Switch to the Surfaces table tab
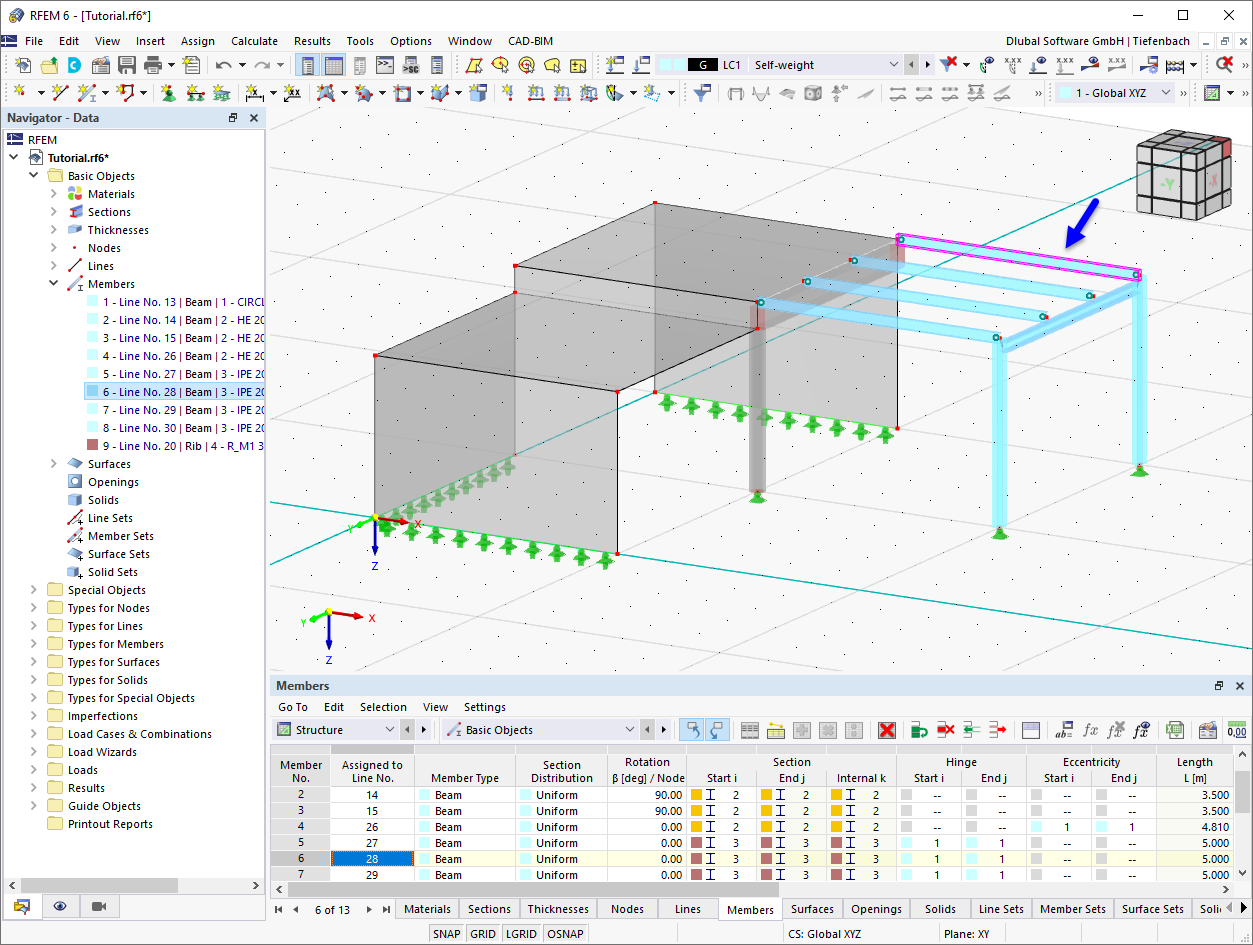This screenshot has height=945, width=1253. [x=811, y=909]
